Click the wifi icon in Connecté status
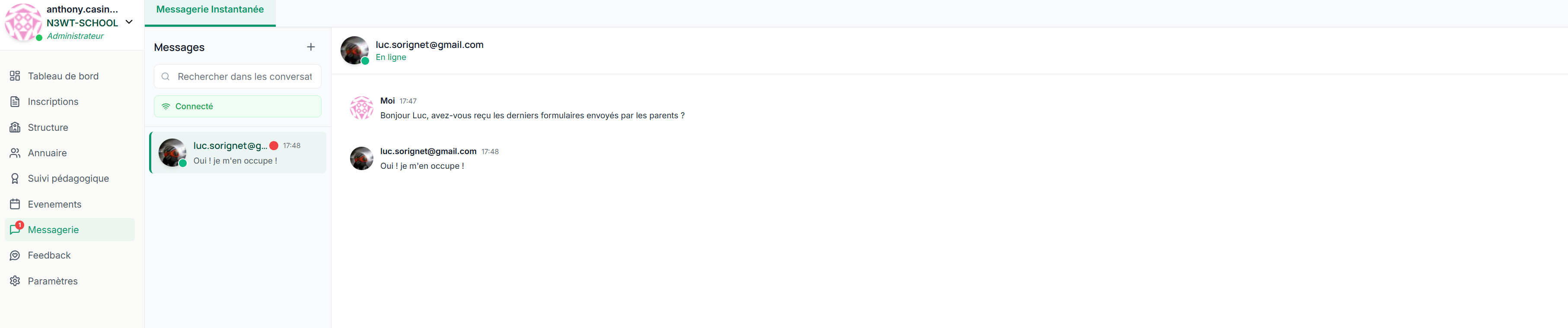Image resolution: width=1568 pixels, height=328 pixels. click(x=166, y=106)
